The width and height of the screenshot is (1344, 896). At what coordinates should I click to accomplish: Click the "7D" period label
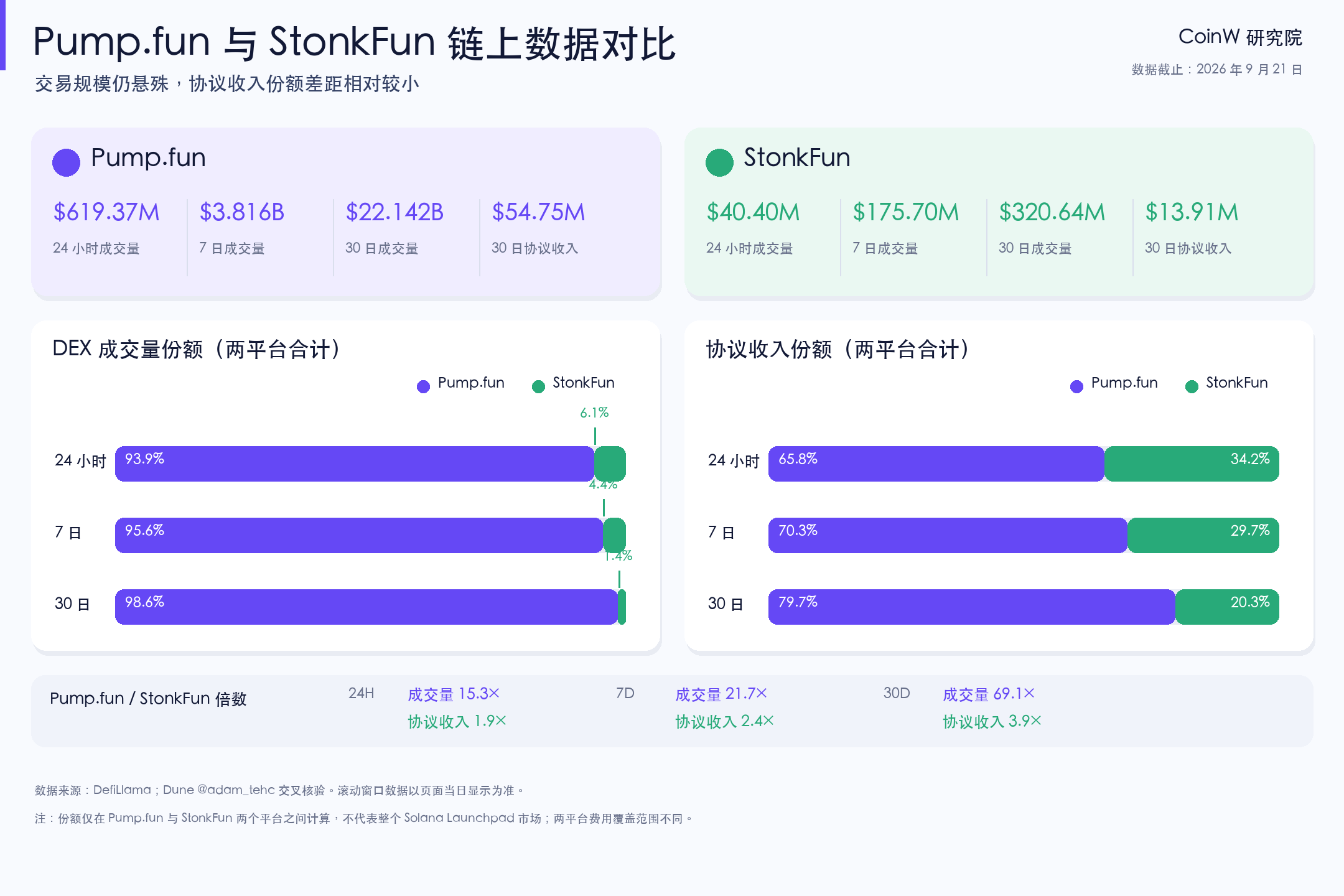(625, 693)
